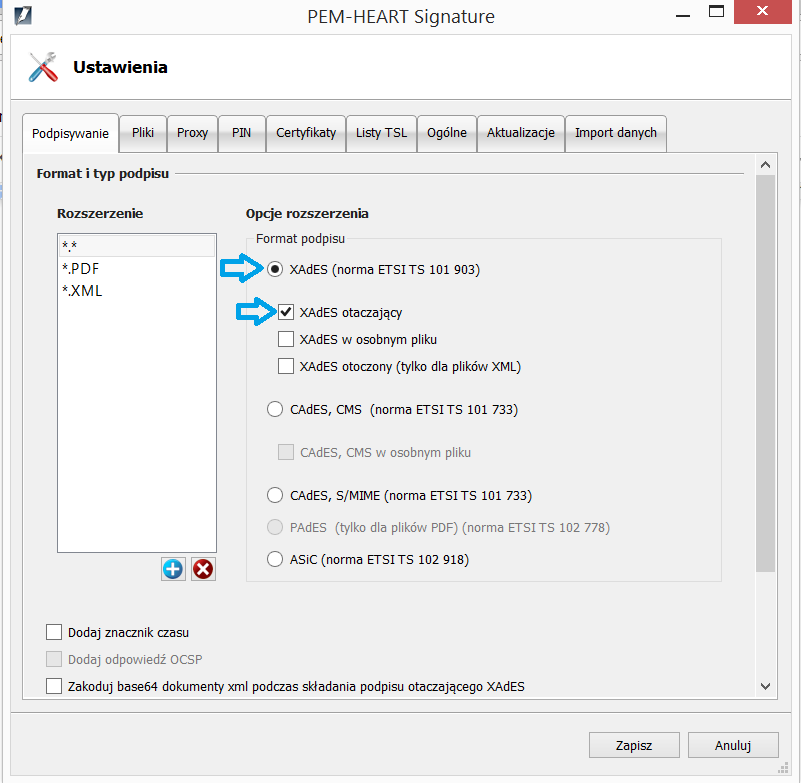The image size is (801, 783).
Task: Click the Zapisz button
Action: point(634,745)
